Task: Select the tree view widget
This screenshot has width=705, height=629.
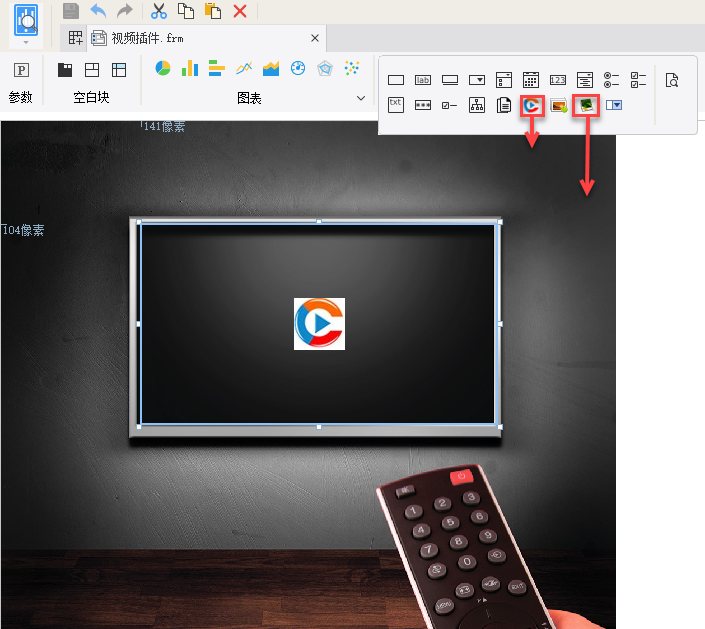Action: [x=477, y=105]
